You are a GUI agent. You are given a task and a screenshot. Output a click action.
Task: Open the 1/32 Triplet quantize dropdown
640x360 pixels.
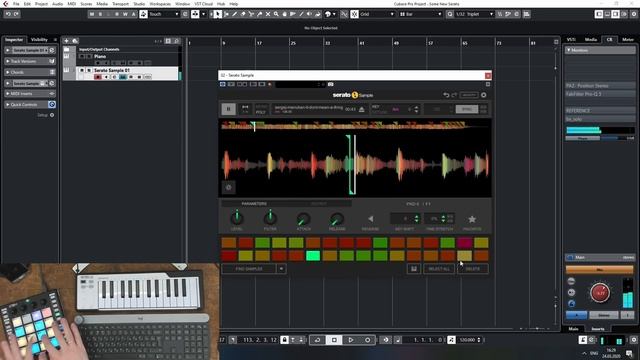click(474, 14)
